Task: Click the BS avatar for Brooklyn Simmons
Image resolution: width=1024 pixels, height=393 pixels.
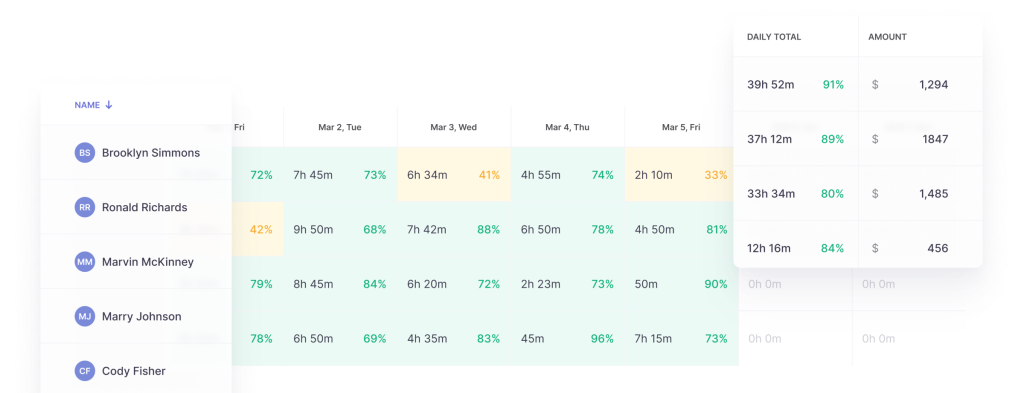Action: pos(85,153)
